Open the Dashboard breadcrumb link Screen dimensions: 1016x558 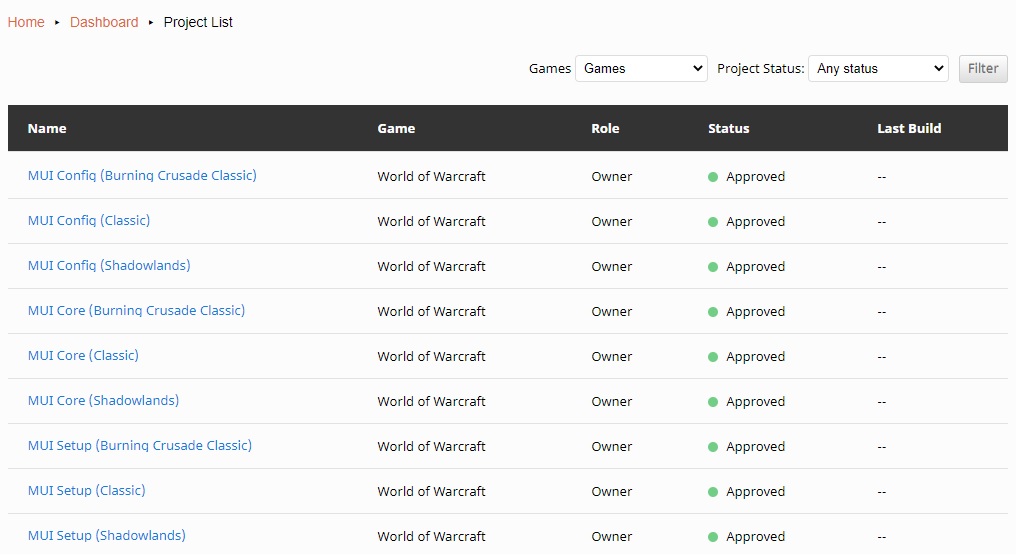pos(104,22)
